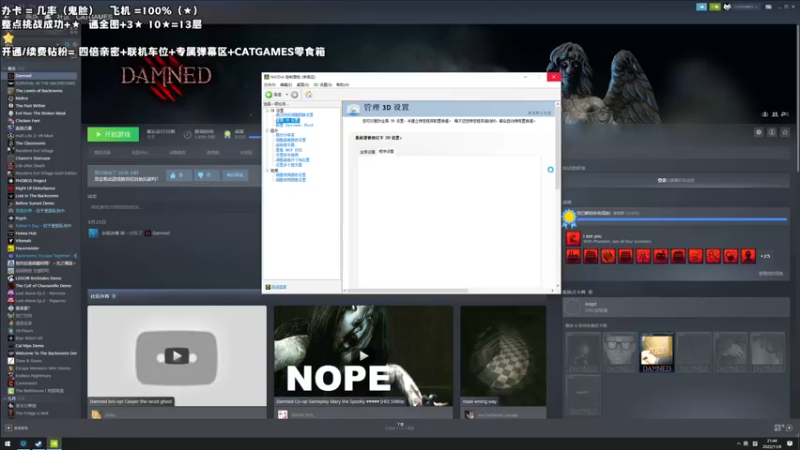Open the account name dropdown in Steam header
800x450 pixels.
tap(744, 7)
